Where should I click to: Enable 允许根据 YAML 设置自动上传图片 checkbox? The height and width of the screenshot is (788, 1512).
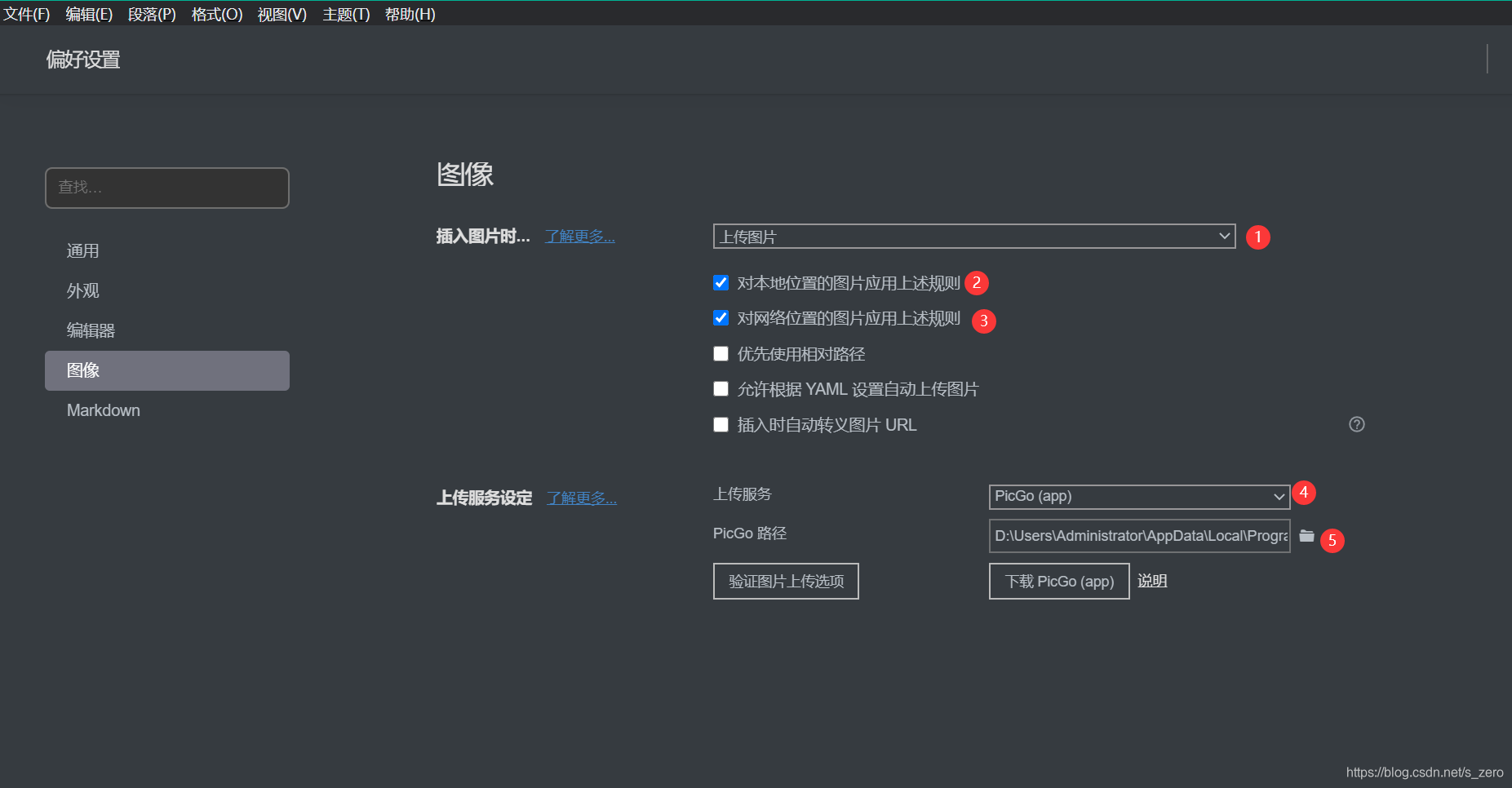pos(721,389)
